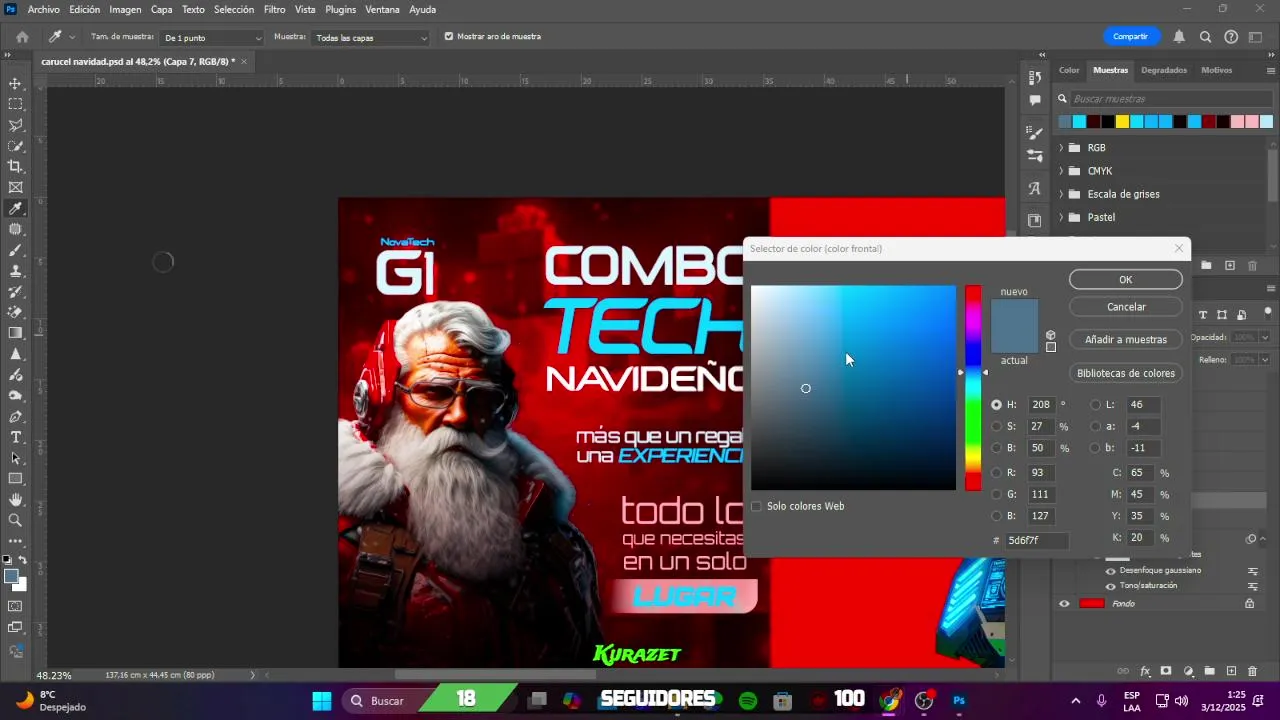This screenshot has height=720, width=1280.
Task: Open the Imagen menu
Action: click(125, 9)
